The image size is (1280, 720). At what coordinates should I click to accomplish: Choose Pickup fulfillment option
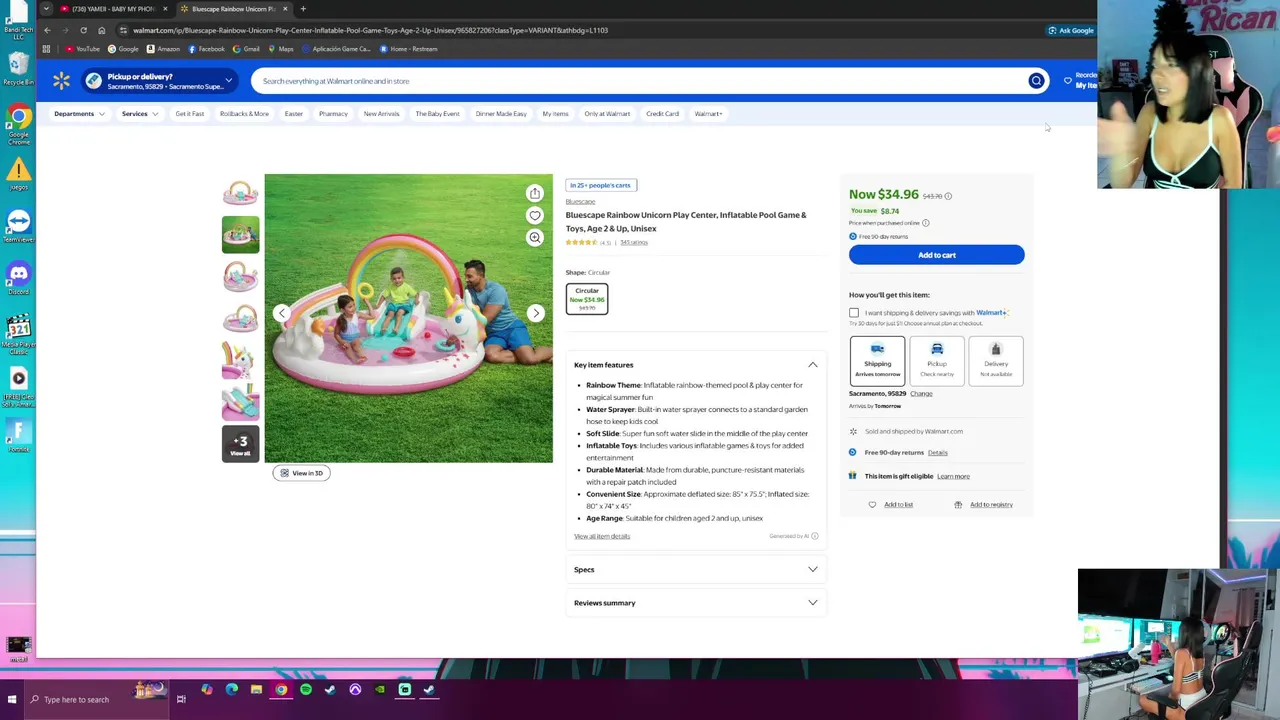coord(937,361)
